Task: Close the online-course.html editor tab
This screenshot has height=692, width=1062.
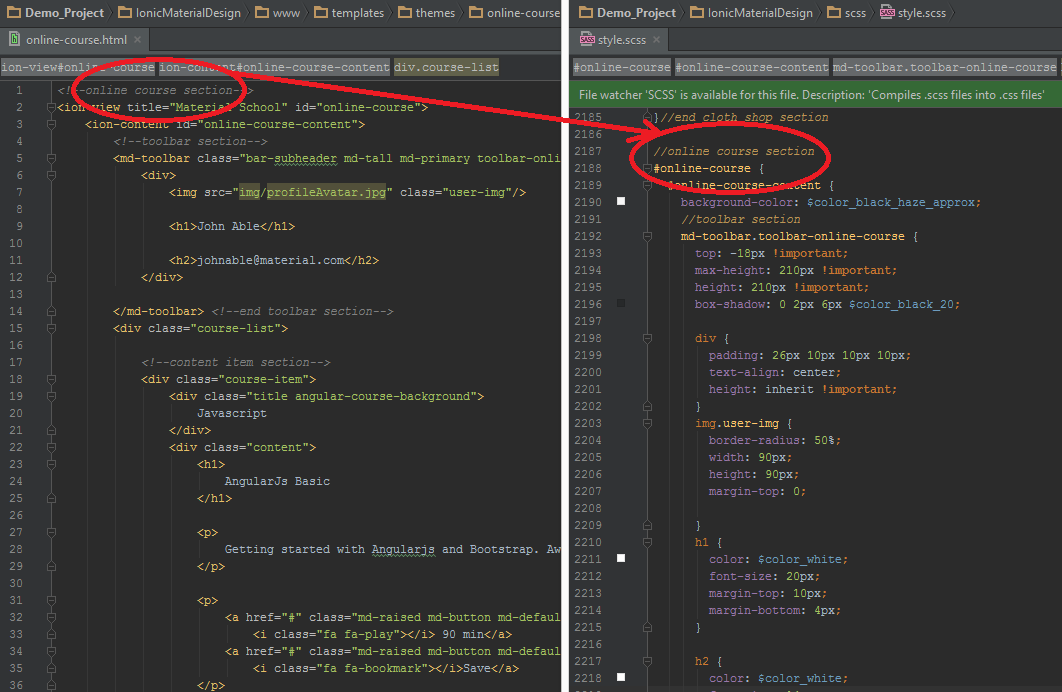Action: click(139, 40)
